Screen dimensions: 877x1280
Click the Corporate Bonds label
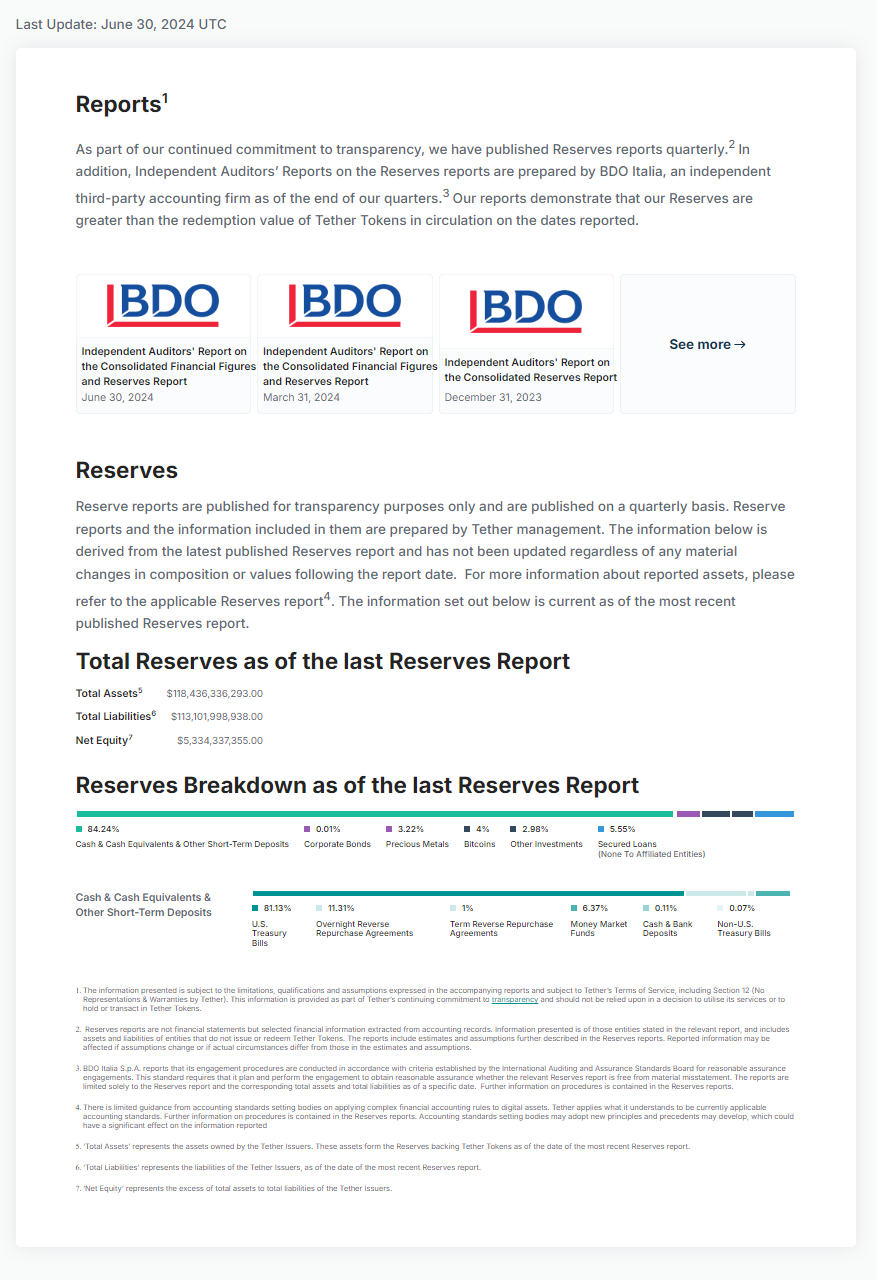(x=337, y=844)
